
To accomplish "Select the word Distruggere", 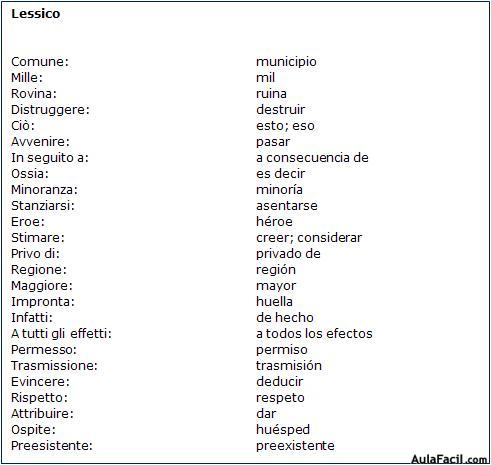I will [50, 110].
